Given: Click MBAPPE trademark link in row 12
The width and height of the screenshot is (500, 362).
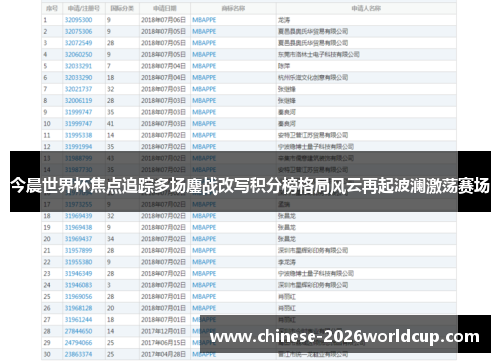Looking at the screenshot, I should (x=204, y=147).
